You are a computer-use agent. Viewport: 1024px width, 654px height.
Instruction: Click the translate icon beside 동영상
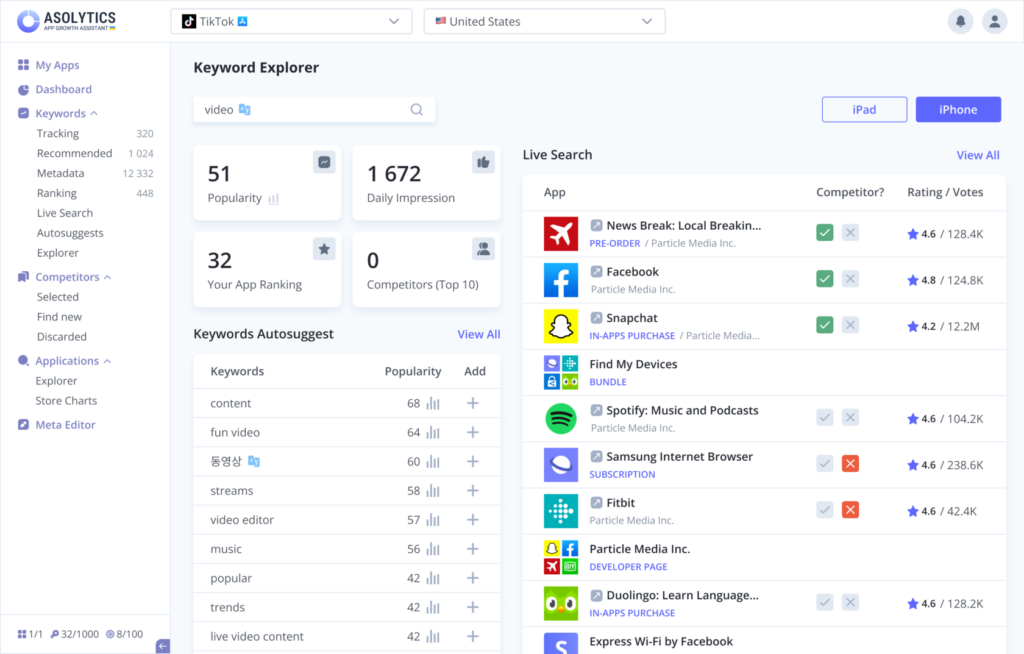coord(254,461)
